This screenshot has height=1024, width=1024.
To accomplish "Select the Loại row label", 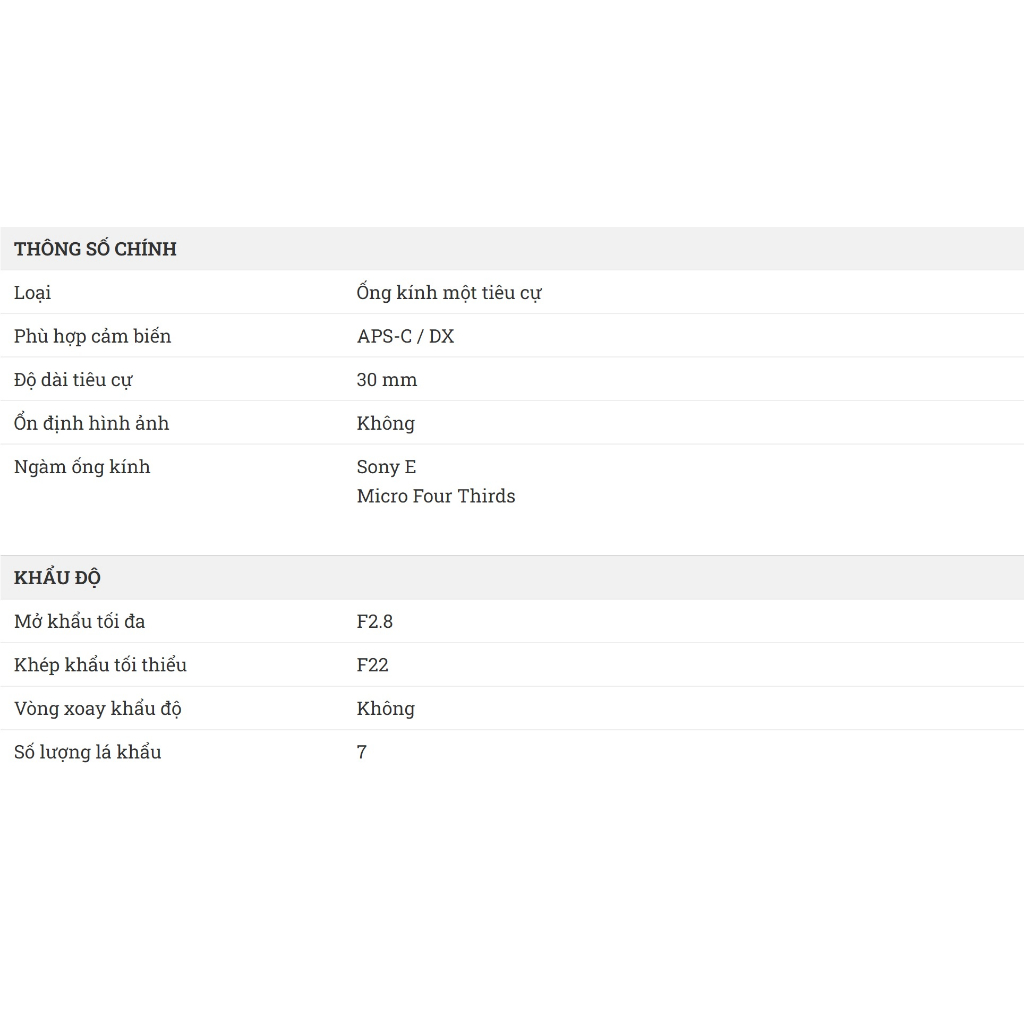I will [x=32, y=293].
